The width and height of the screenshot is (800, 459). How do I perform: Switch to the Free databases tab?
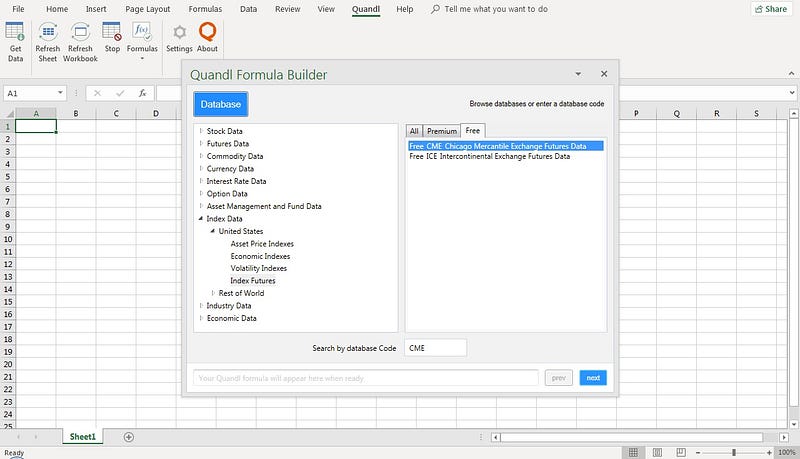473,131
